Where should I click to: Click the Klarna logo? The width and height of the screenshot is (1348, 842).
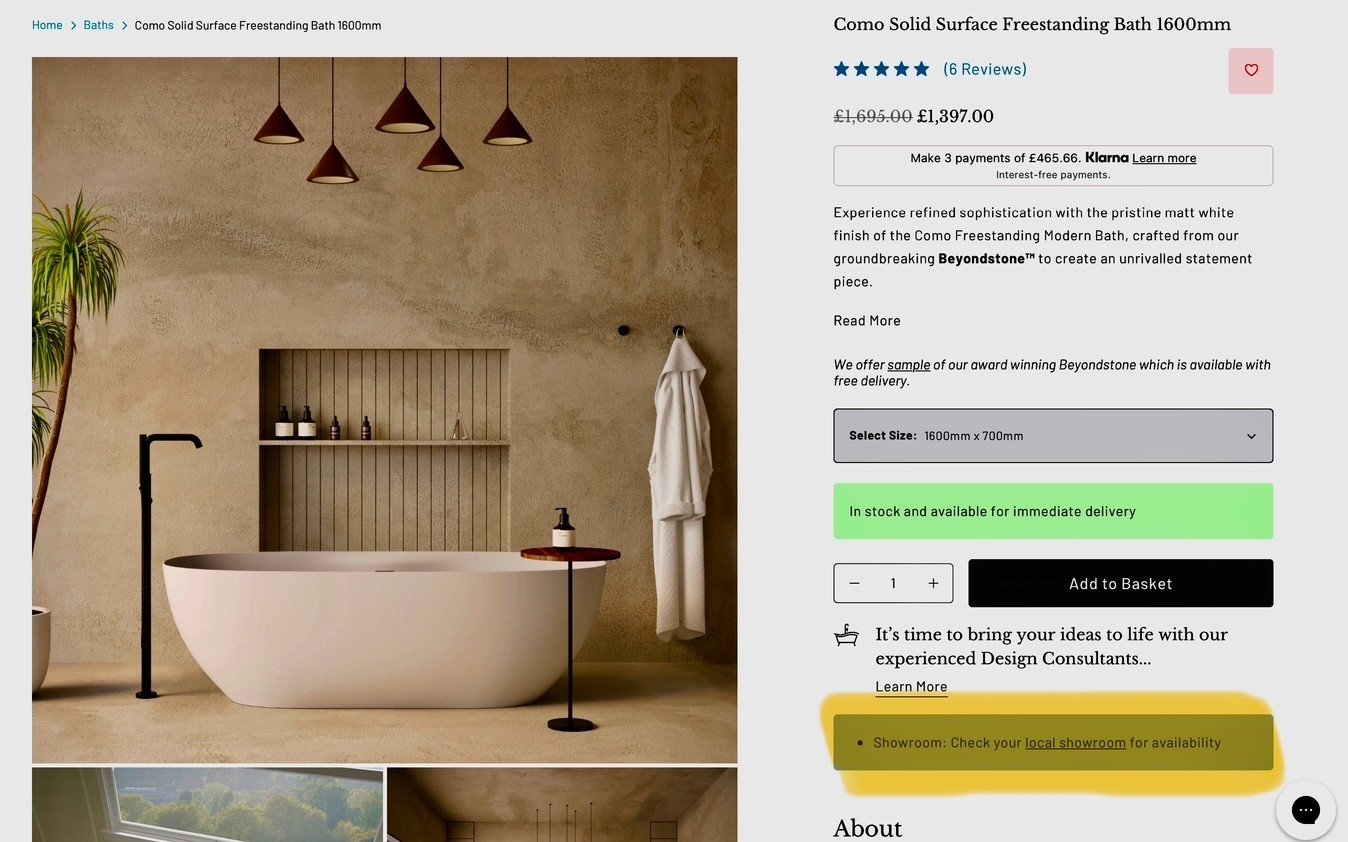tap(1107, 158)
